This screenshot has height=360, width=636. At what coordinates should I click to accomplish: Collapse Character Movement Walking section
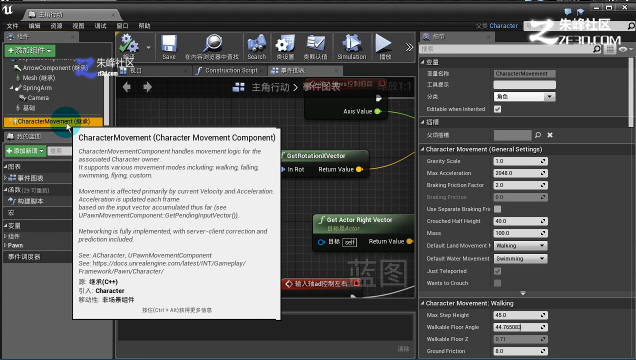(422, 303)
